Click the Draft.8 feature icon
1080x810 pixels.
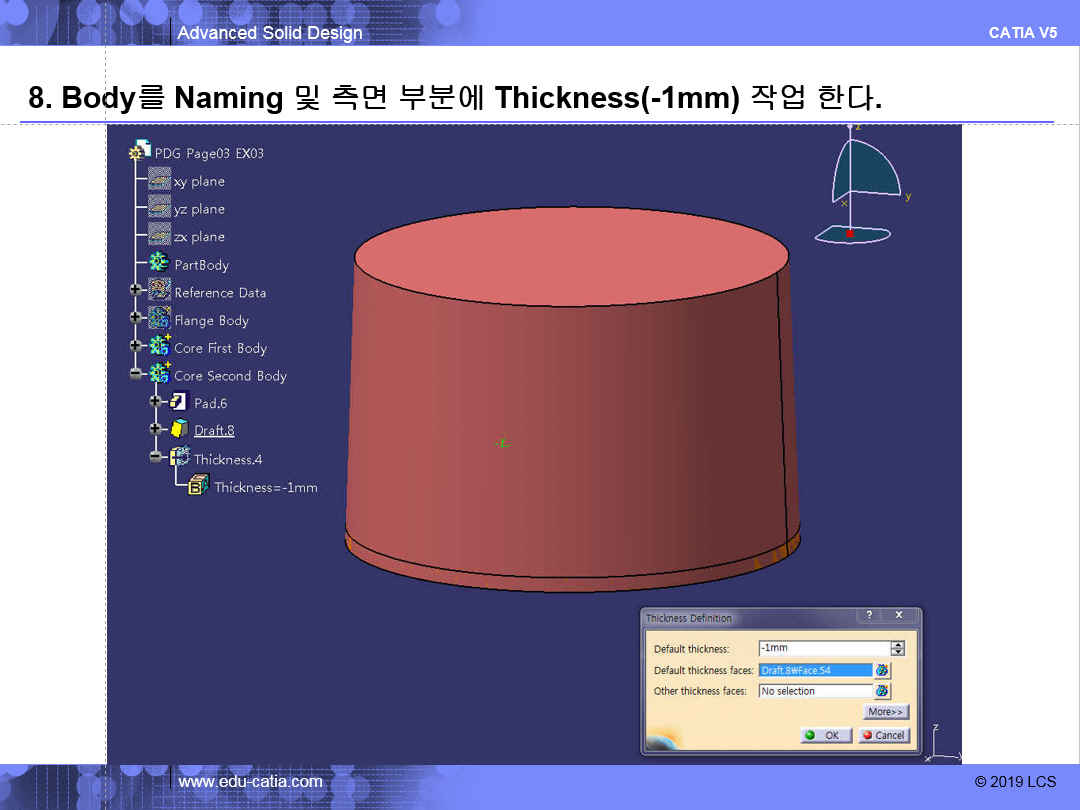179,429
